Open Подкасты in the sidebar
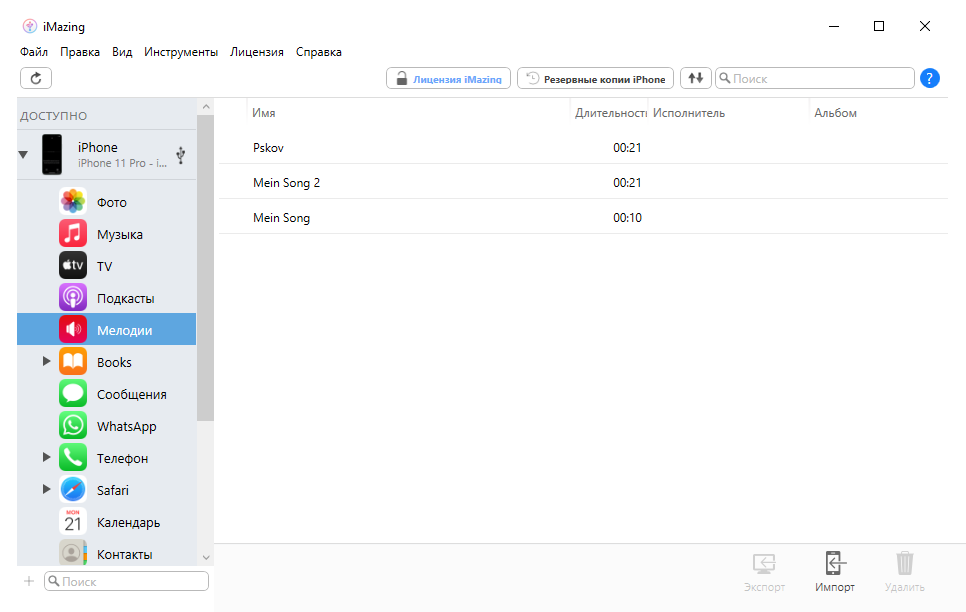The image size is (966, 612). (x=107, y=298)
